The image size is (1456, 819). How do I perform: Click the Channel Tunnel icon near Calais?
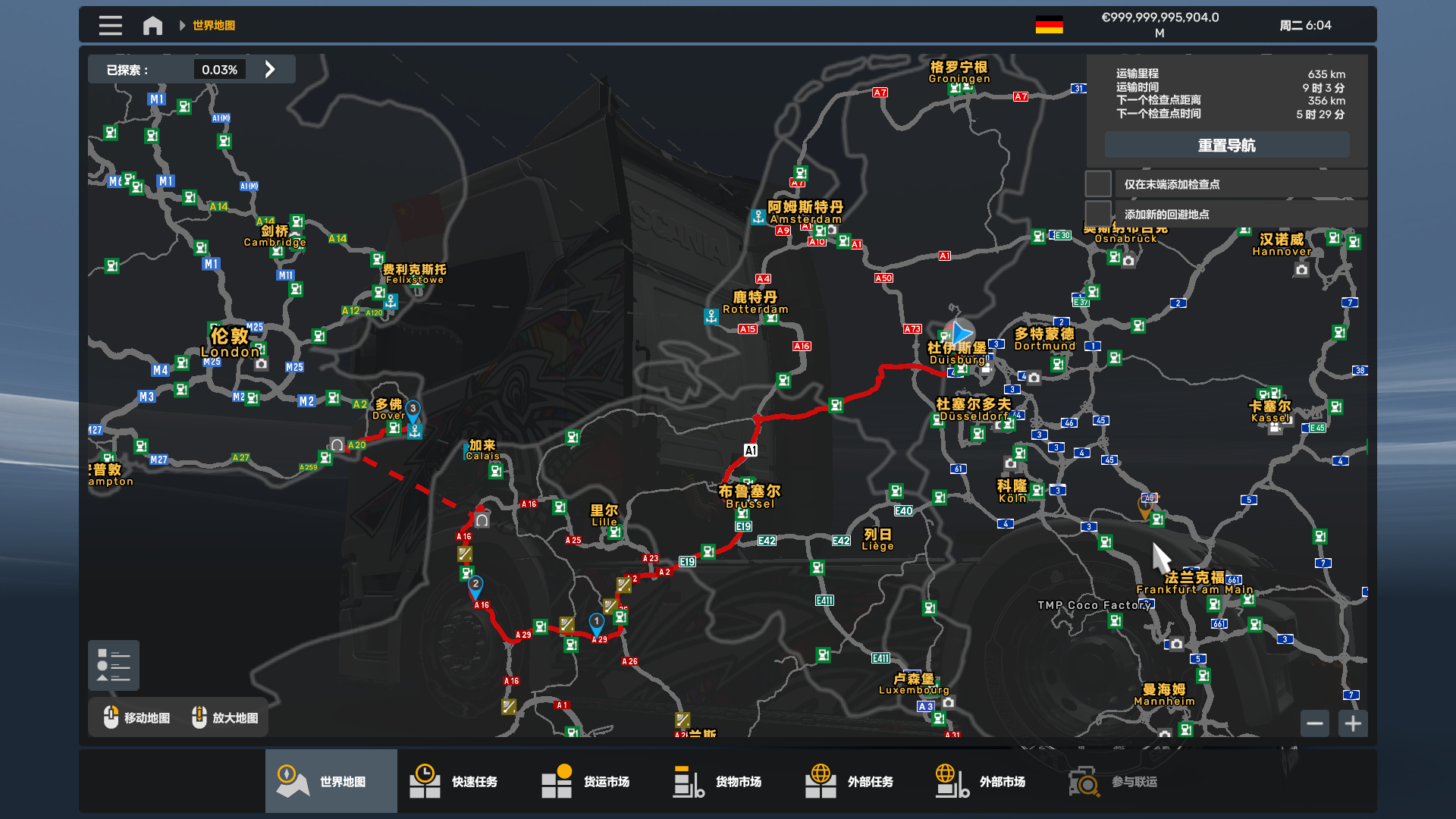pos(482,520)
